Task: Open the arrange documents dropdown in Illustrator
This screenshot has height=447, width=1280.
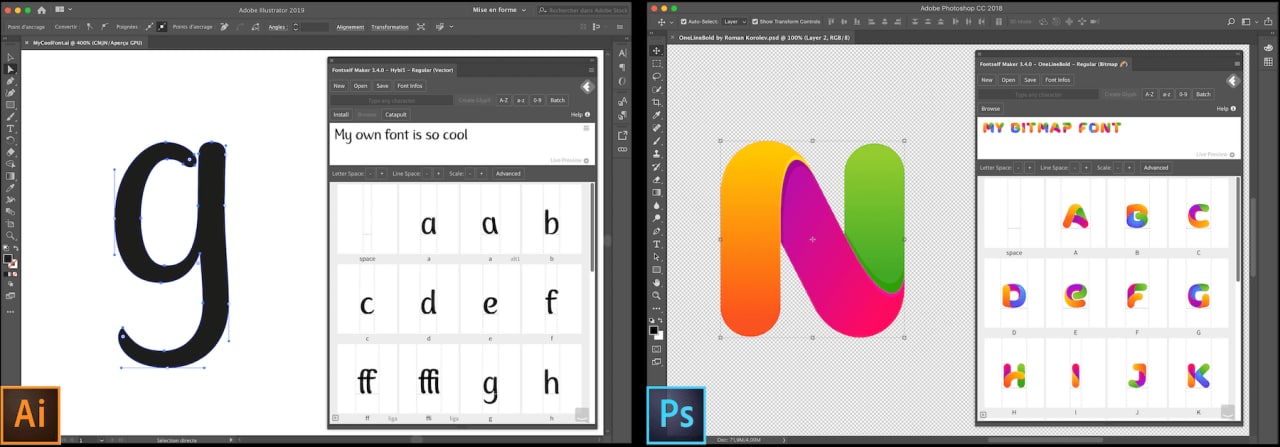Action: 64,9
